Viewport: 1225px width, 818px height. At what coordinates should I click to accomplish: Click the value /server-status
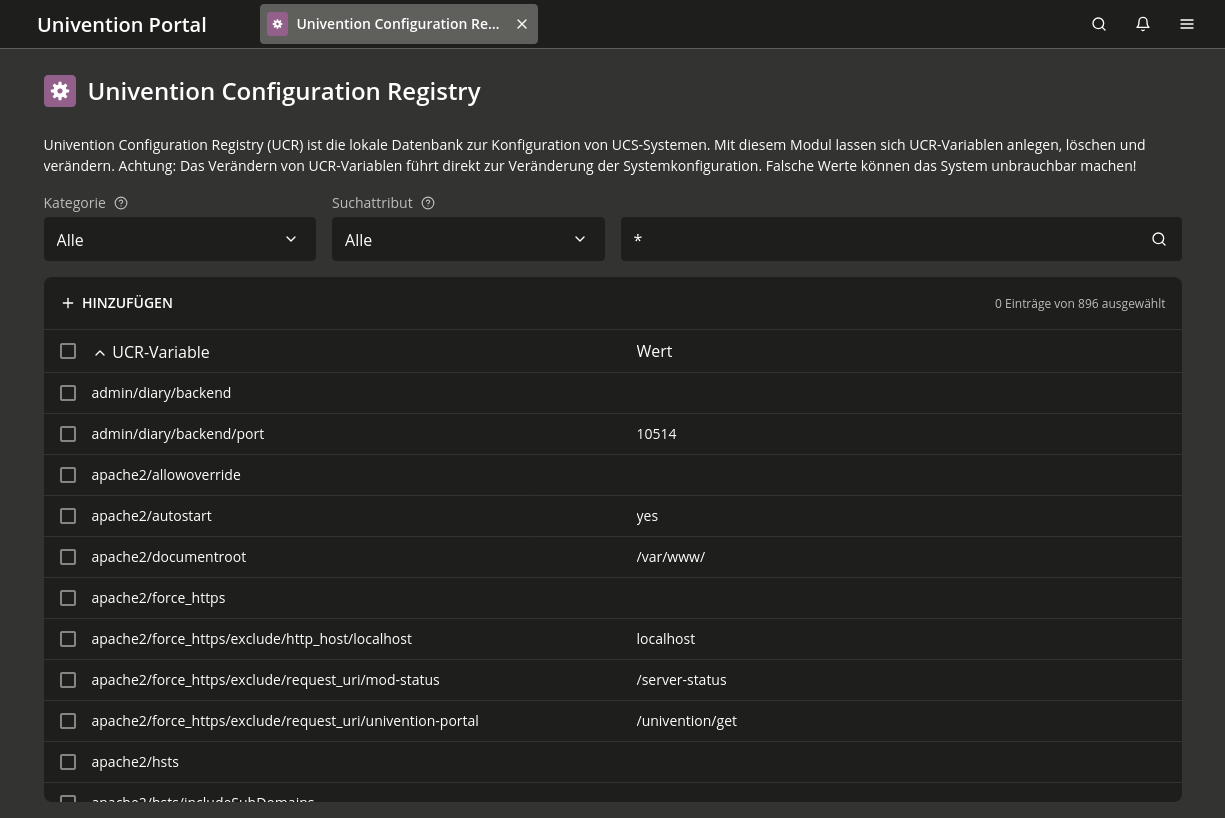coord(681,680)
